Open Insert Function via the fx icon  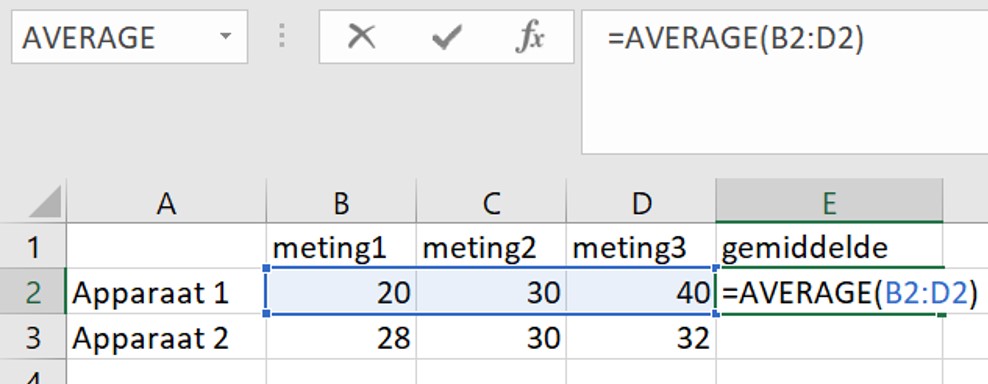tap(529, 37)
